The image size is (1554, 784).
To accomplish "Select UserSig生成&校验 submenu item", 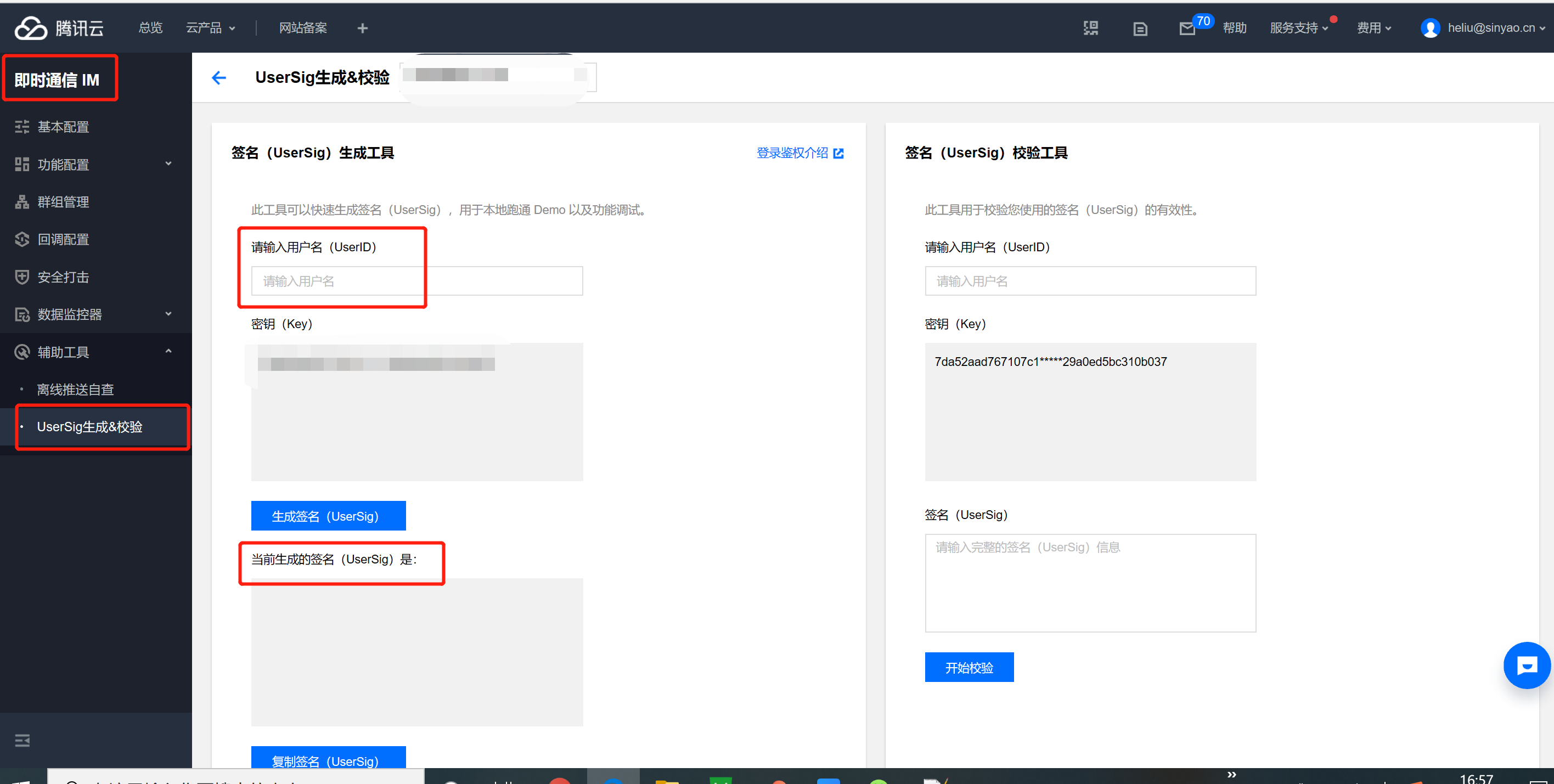I will 90,426.
